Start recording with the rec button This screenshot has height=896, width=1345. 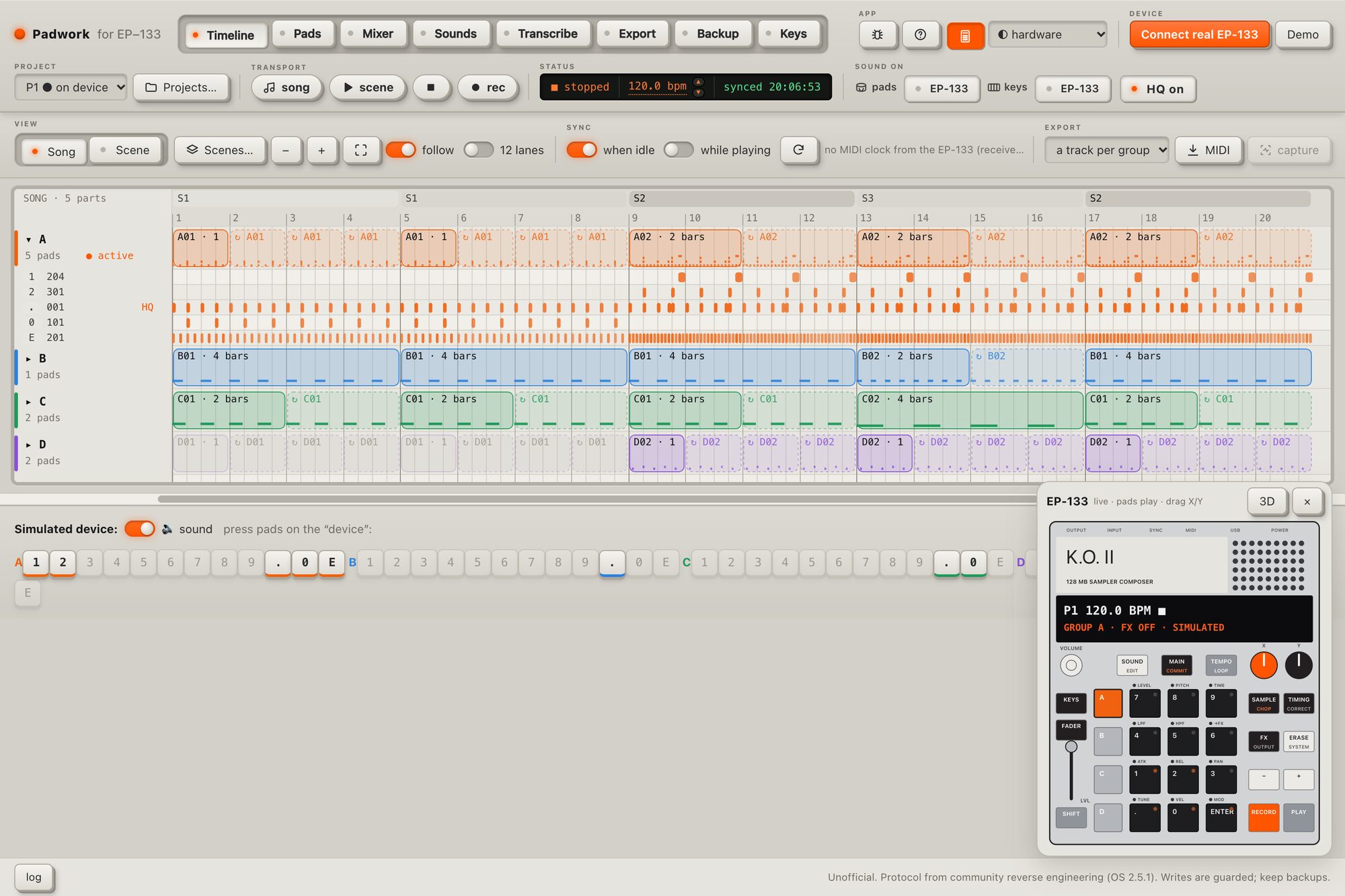tap(488, 87)
